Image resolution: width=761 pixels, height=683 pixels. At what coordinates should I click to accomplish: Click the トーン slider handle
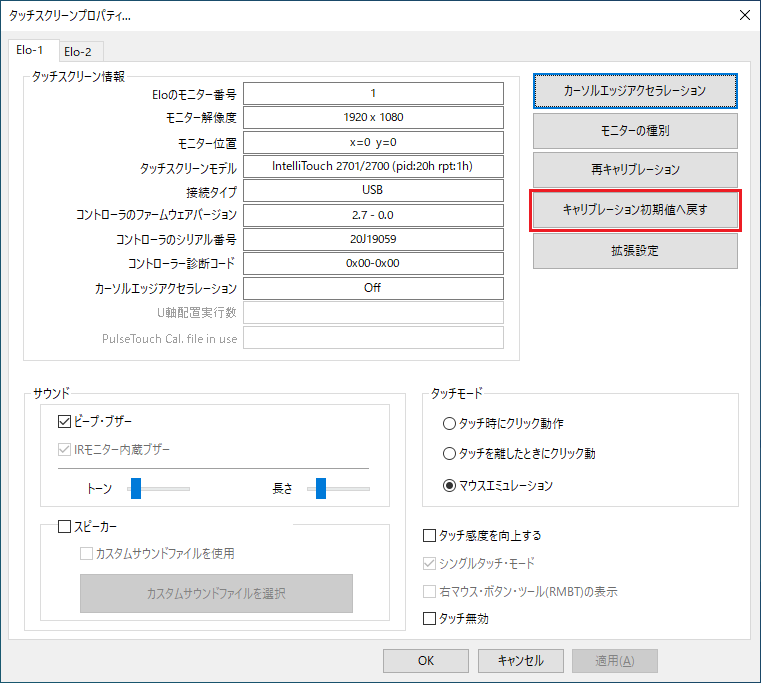(136, 488)
